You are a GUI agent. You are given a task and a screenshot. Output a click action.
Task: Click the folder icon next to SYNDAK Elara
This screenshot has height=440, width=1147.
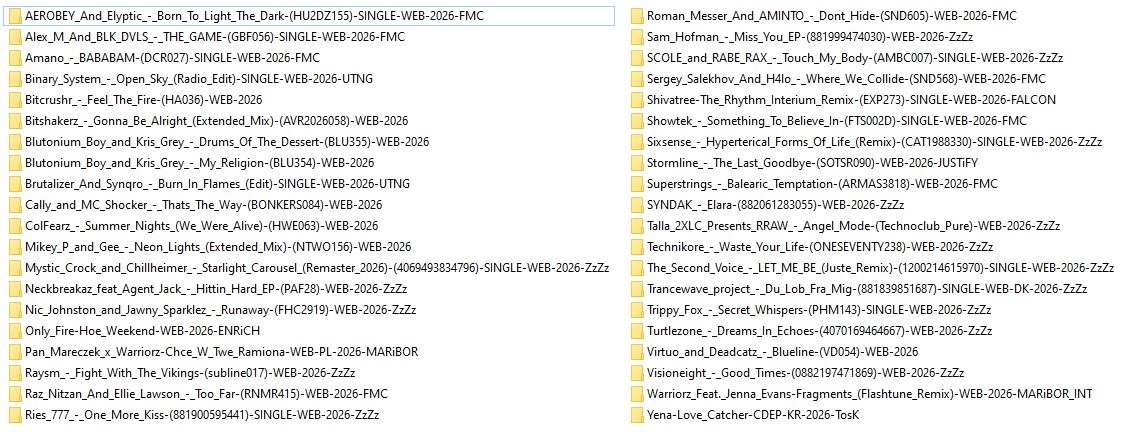click(x=637, y=205)
